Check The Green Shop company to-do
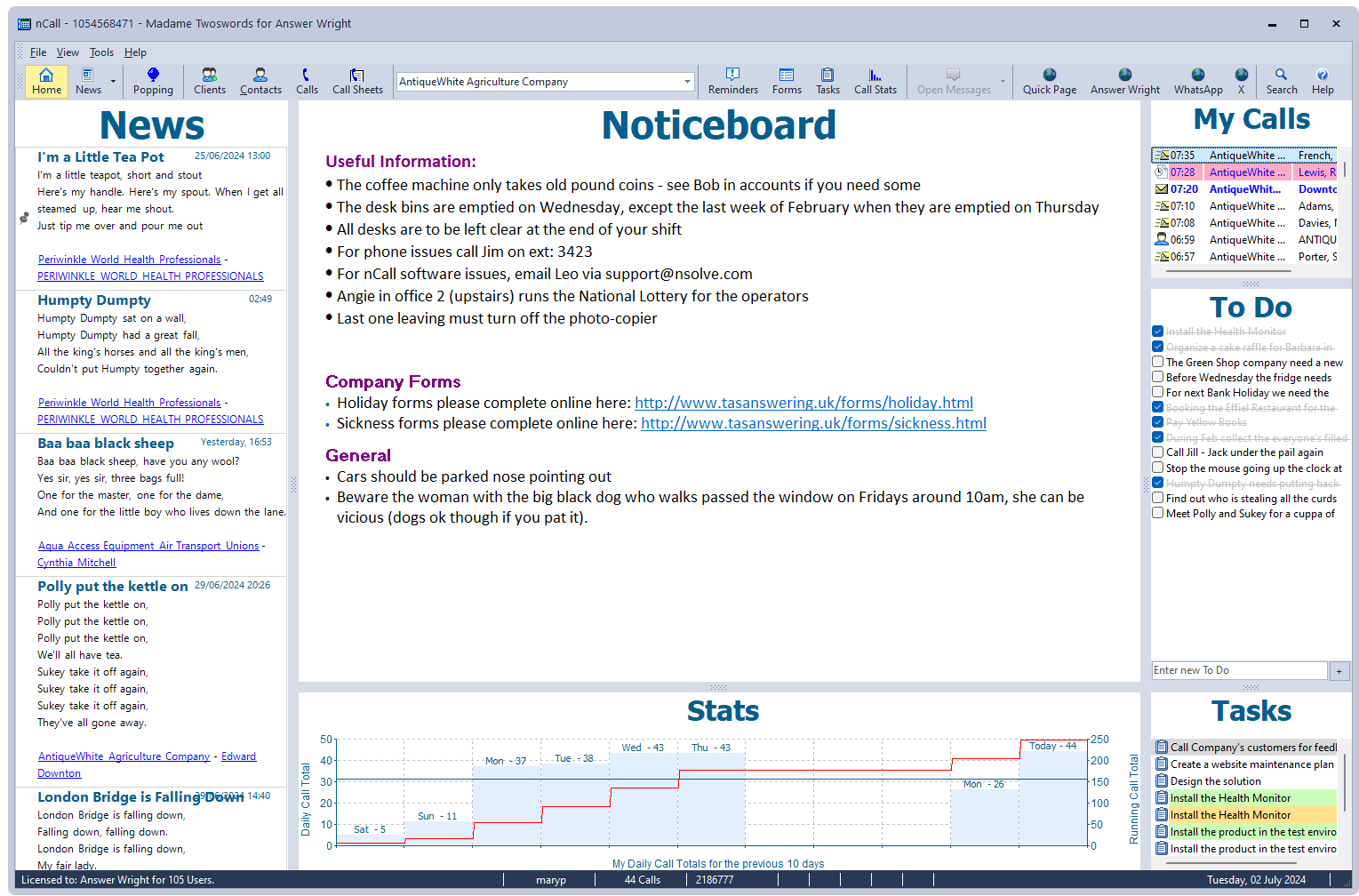1359x896 pixels. coord(1157,362)
